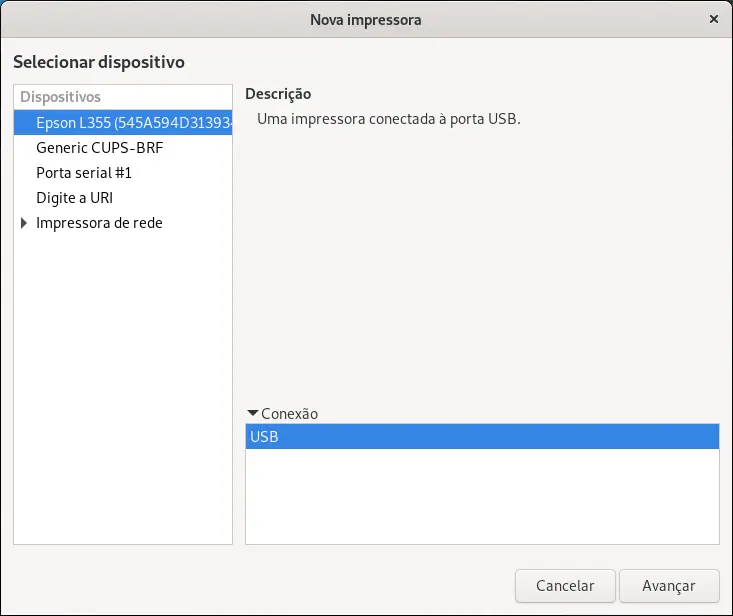Image resolution: width=733 pixels, height=616 pixels.
Task: Click the Dispositivos column header
Action: coord(123,97)
